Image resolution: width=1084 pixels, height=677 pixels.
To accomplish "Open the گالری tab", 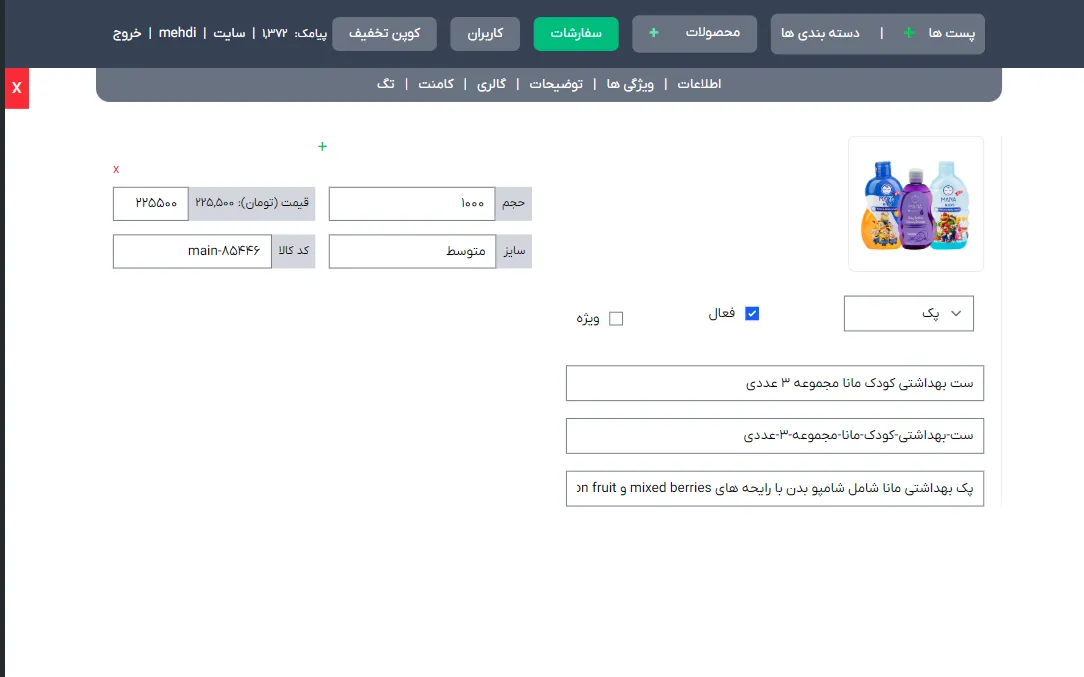I will (491, 84).
